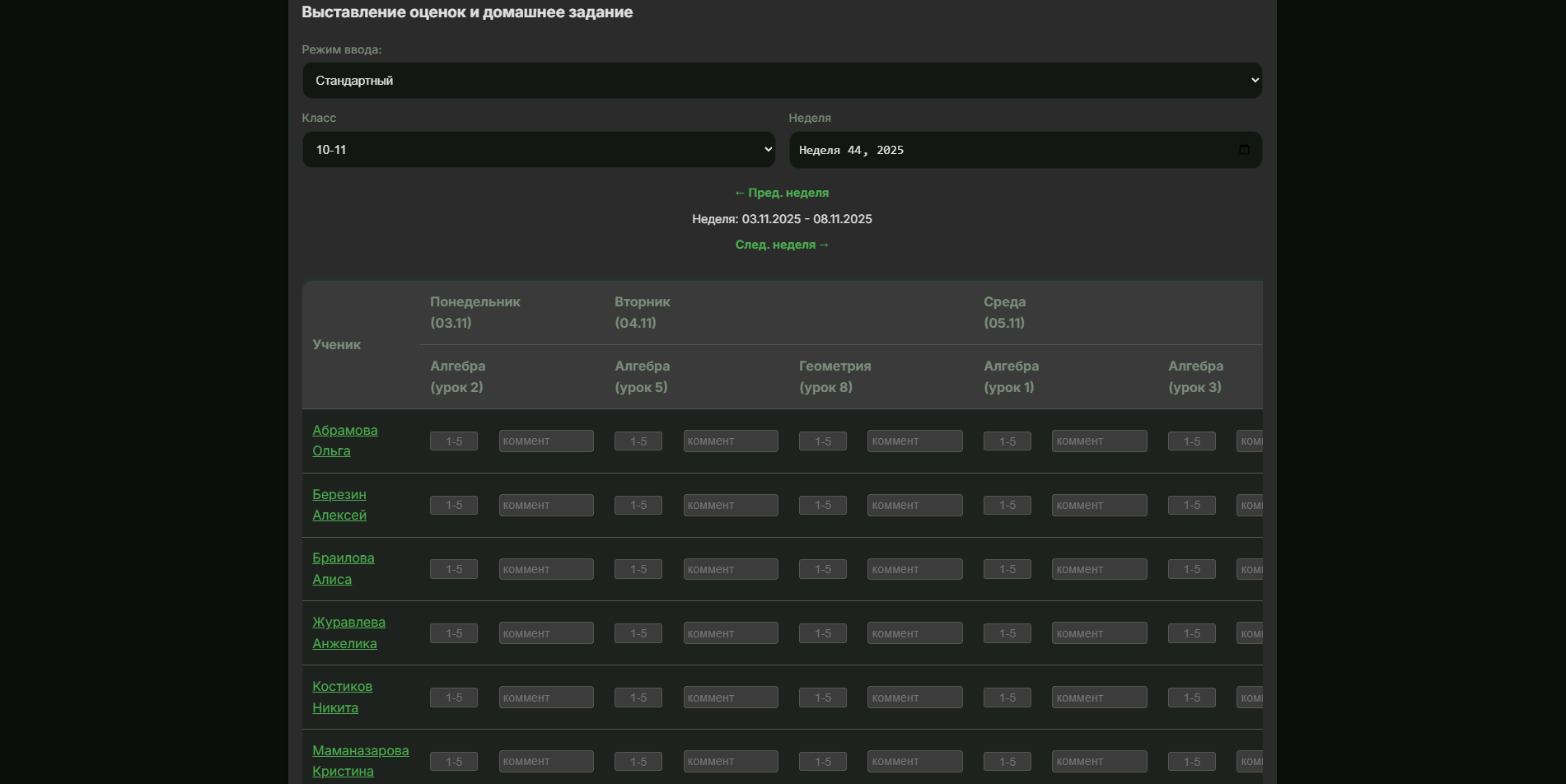Click week range text '03.11.2025 - 08.11.2025'

coord(807,219)
